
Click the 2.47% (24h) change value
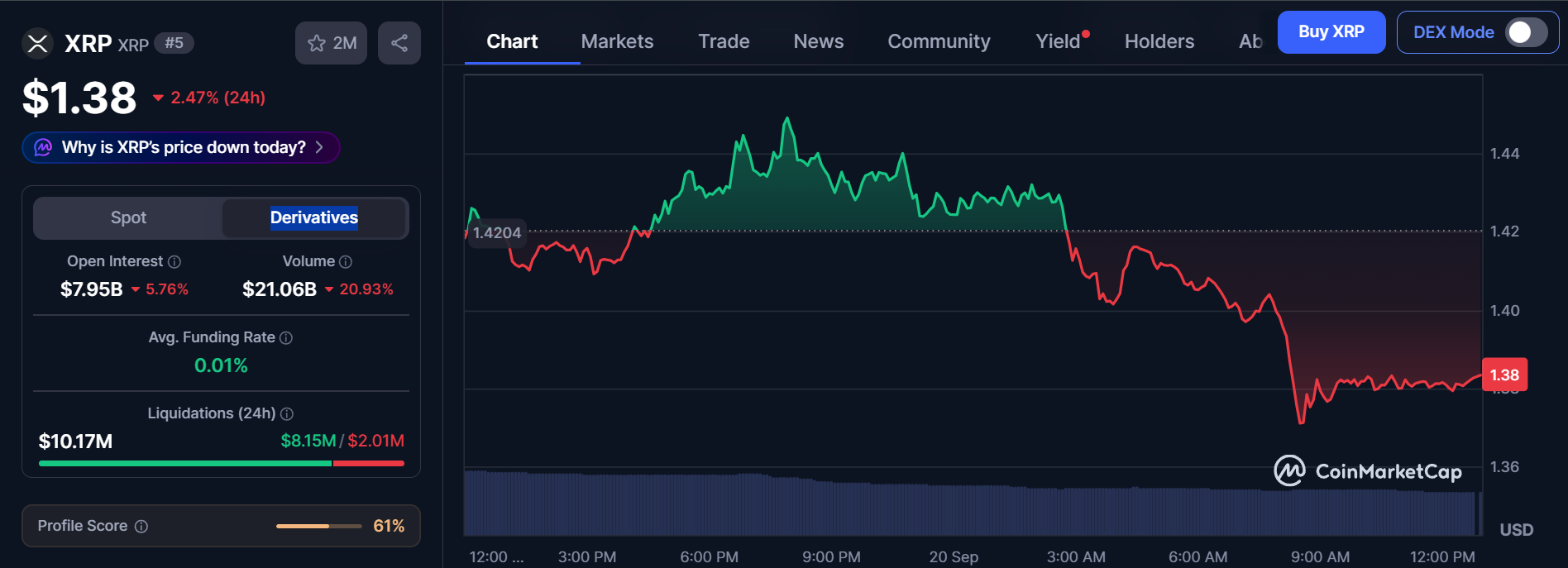218,98
